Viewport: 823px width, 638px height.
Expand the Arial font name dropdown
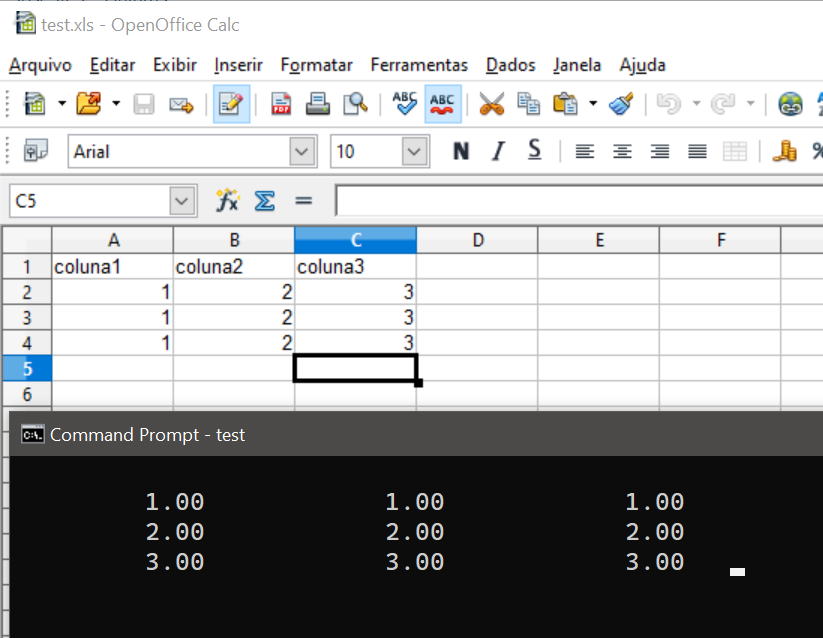(x=302, y=152)
